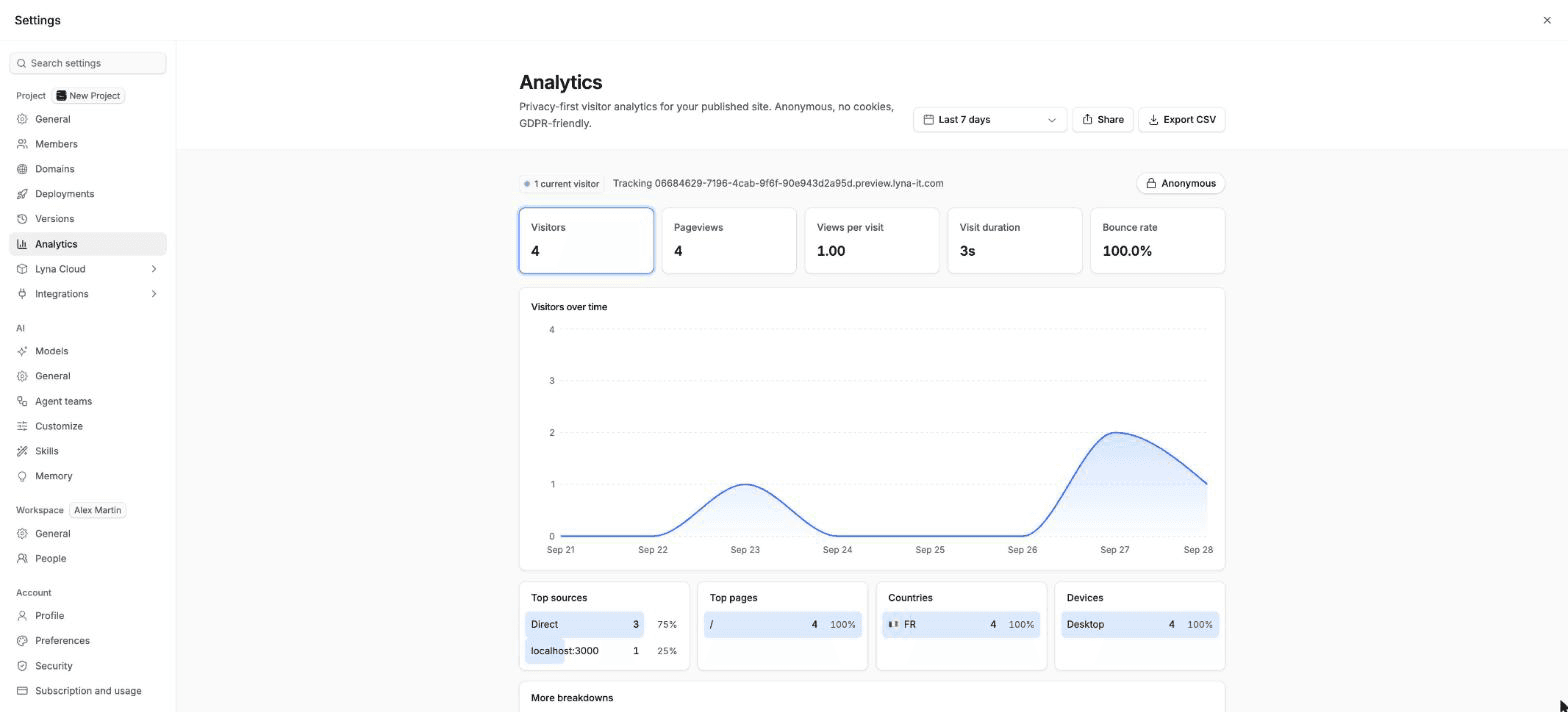Select the Visit duration card
The height and width of the screenshot is (712, 1568).
1014,240
